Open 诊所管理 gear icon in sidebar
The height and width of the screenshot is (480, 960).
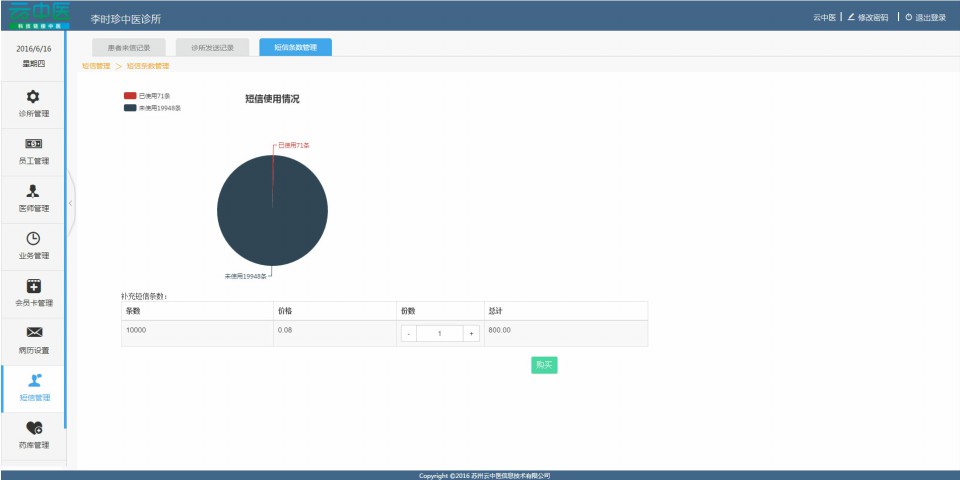click(33, 97)
